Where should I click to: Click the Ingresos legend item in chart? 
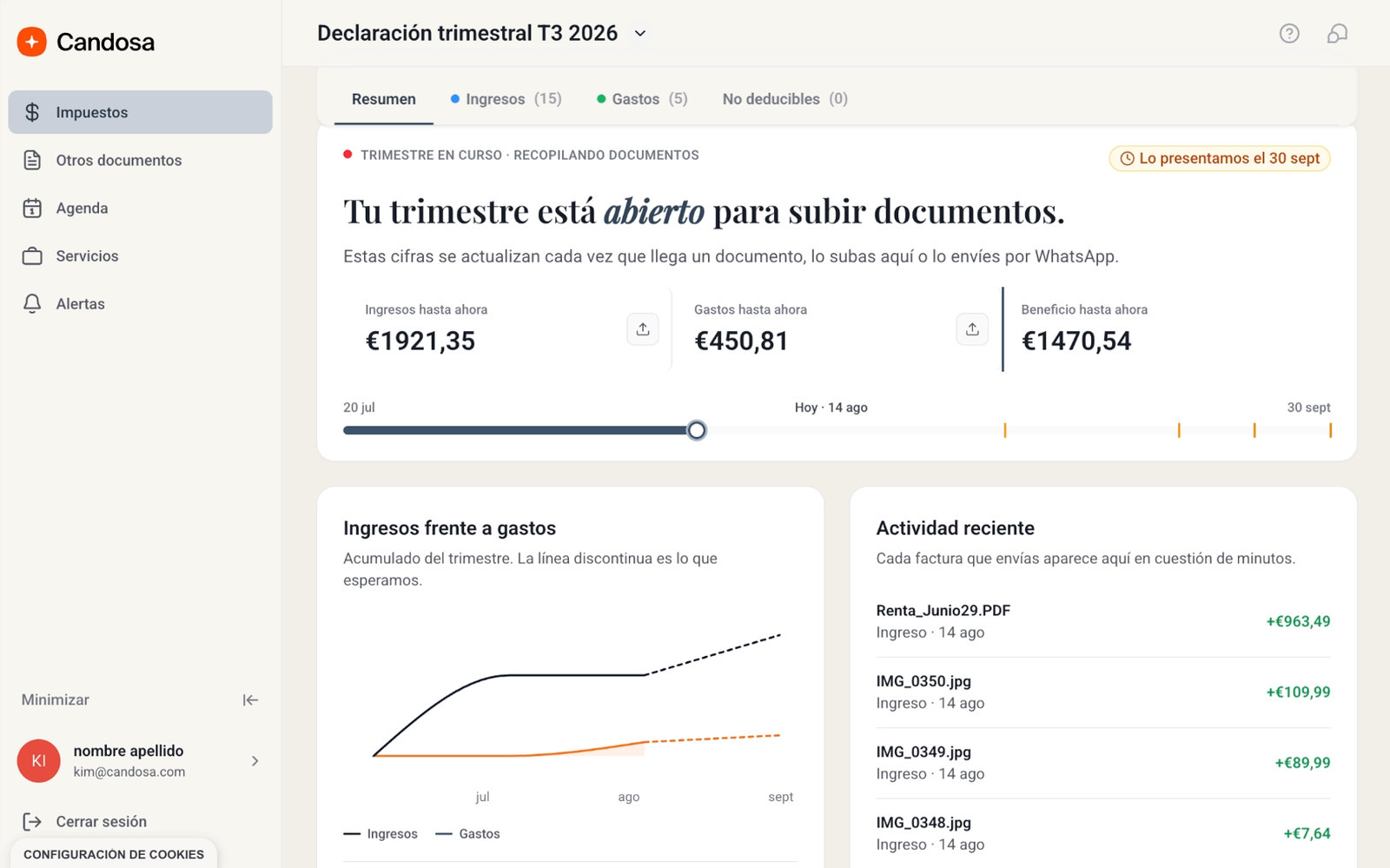point(381,833)
